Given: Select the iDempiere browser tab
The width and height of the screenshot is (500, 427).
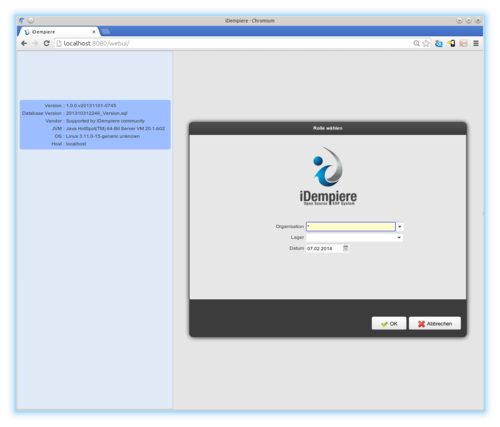Looking at the screenshot, I should 58,32.
